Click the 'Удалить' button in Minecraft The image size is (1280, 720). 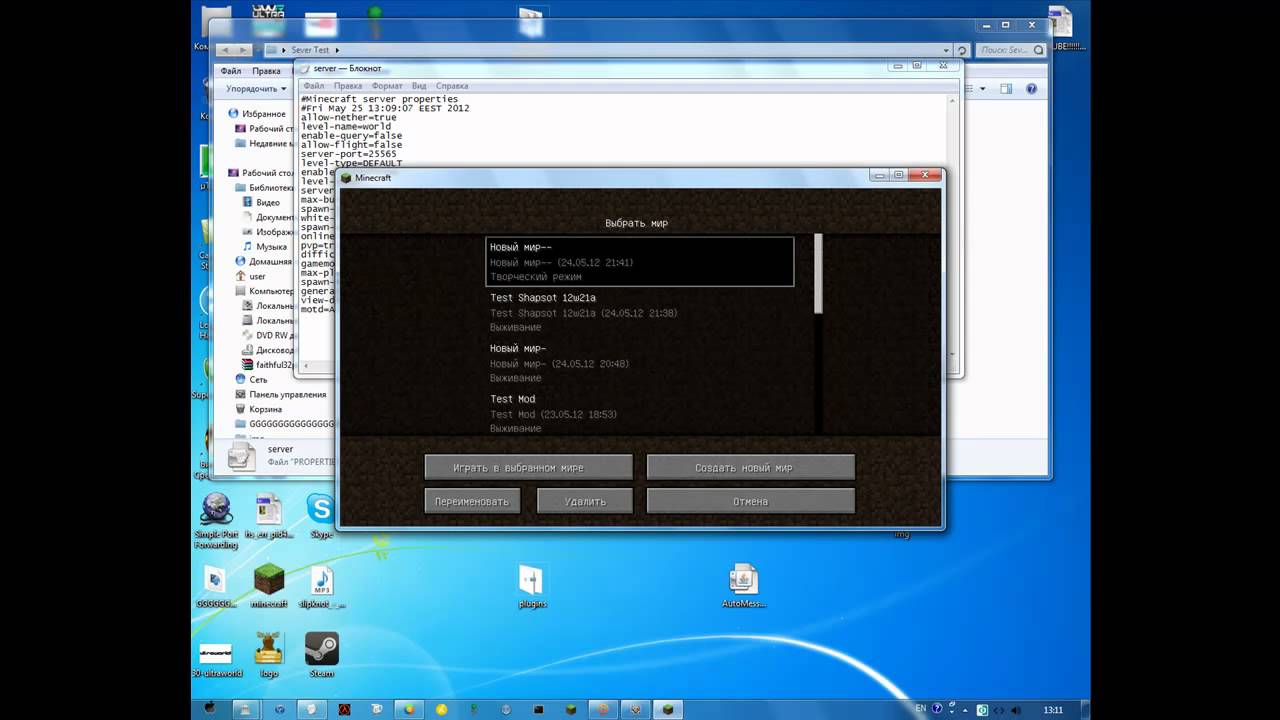584,501
